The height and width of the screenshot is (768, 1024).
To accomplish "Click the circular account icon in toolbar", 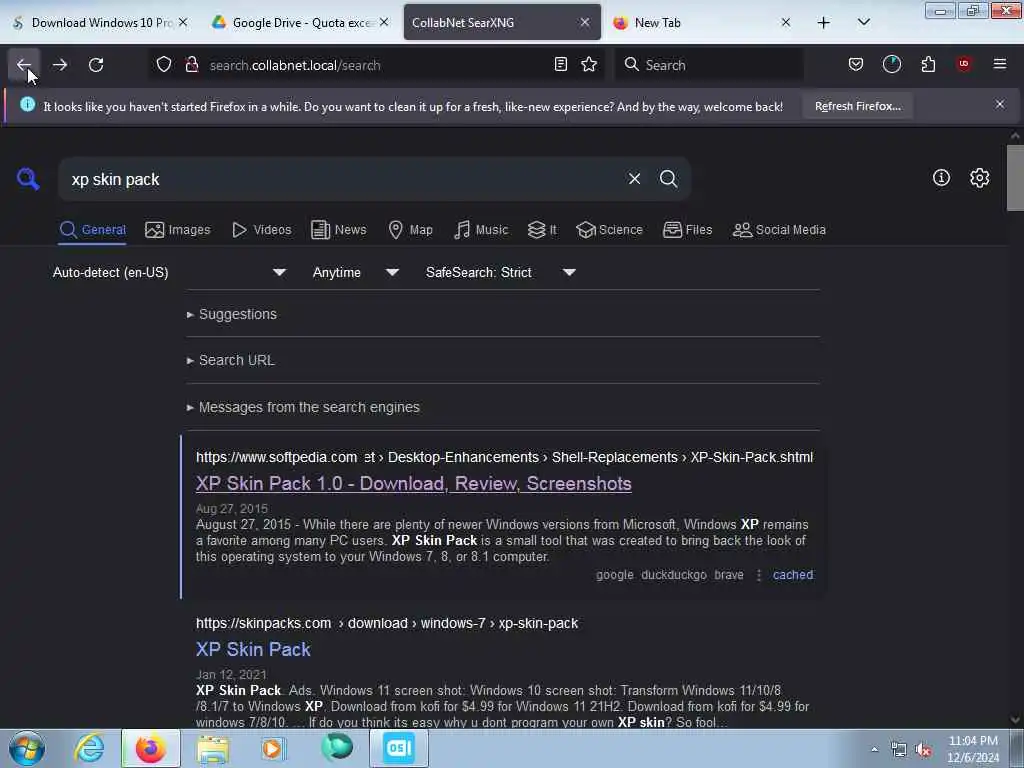I will point(891,64).
